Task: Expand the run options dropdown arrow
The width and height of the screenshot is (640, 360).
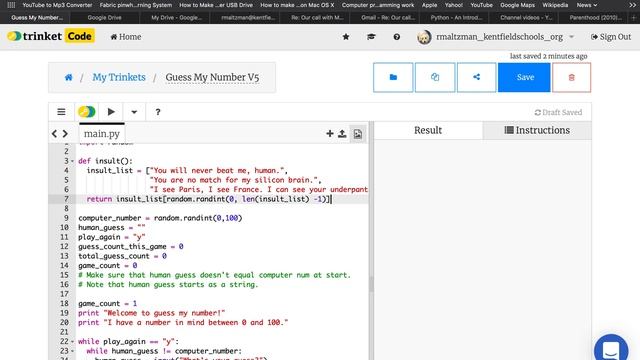Action: [134, 112]
